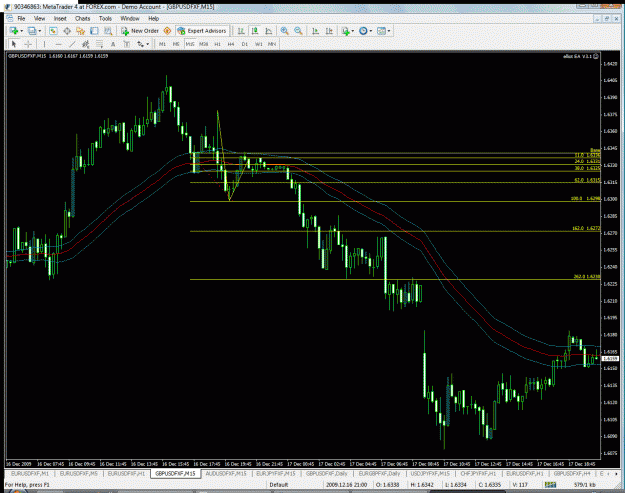Select the Text Label tool
The height and width of the screenshot is (493, 625).
pos(126,44)
